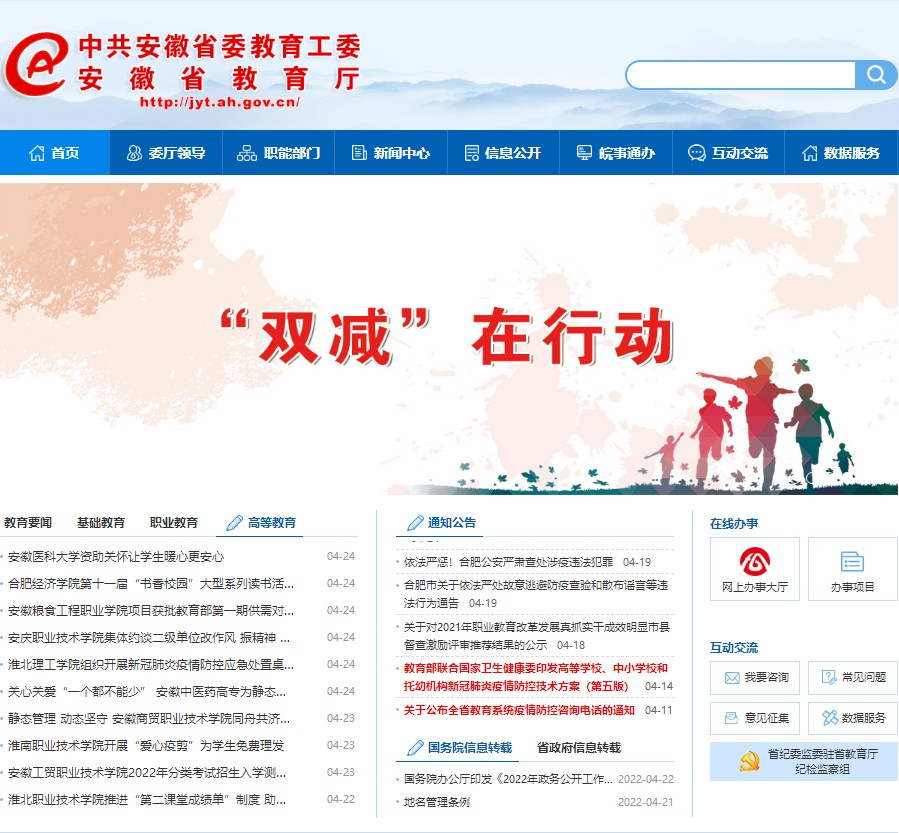Screen dimensions: 899x833
Task: Click into the site search input field
Action: 741,75
